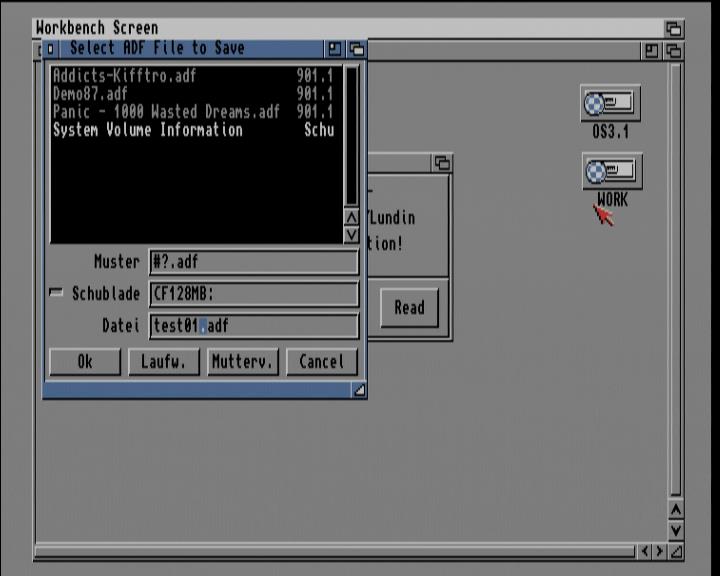Click the file list vertical scrollbar
The width and height of the screenshot is (720, 576).
click(352, 136)
